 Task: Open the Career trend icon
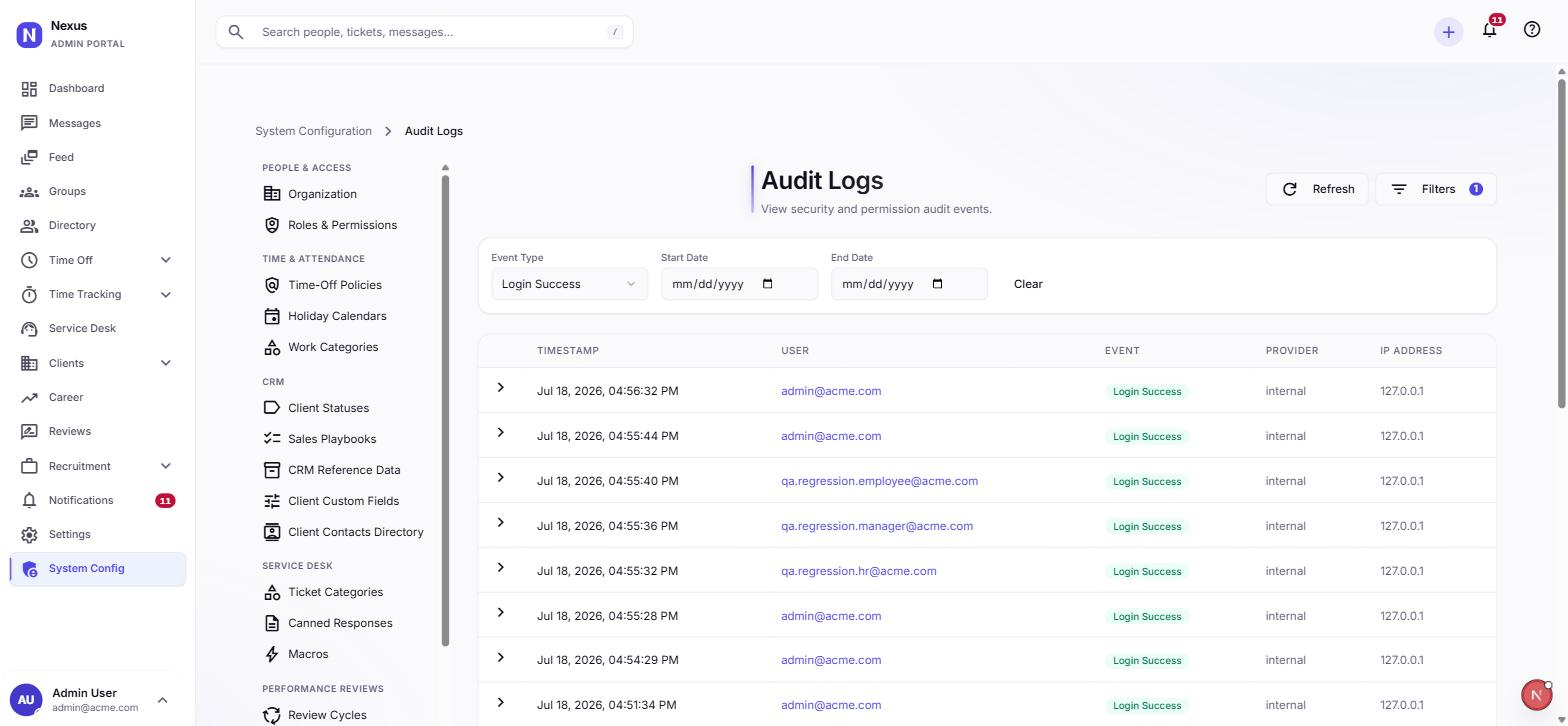(x=29, y=398)
